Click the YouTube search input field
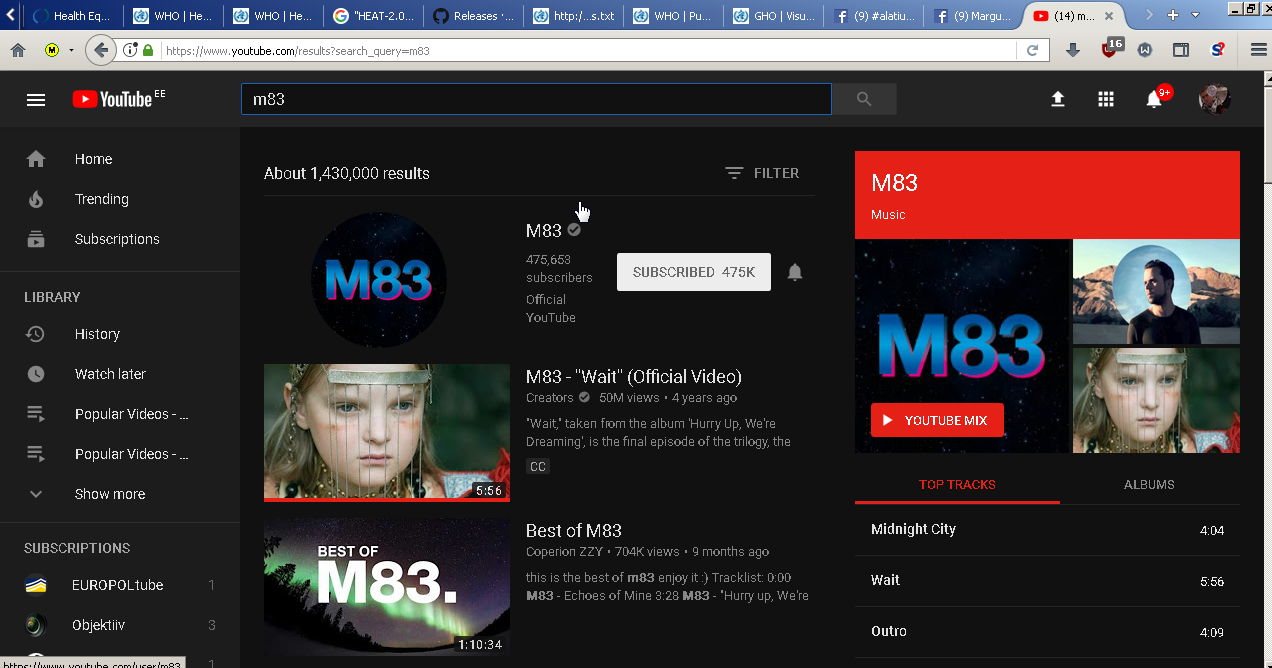Screen dimensions: 1272x668 click(536, 99)
